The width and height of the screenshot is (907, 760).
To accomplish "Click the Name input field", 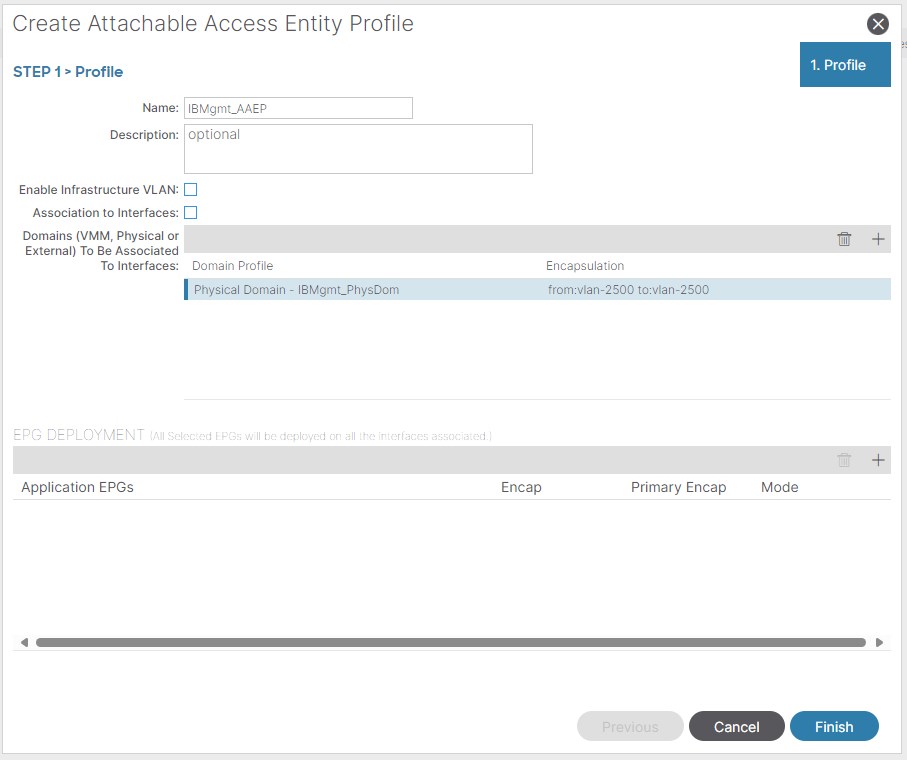I will coord(298,109).
